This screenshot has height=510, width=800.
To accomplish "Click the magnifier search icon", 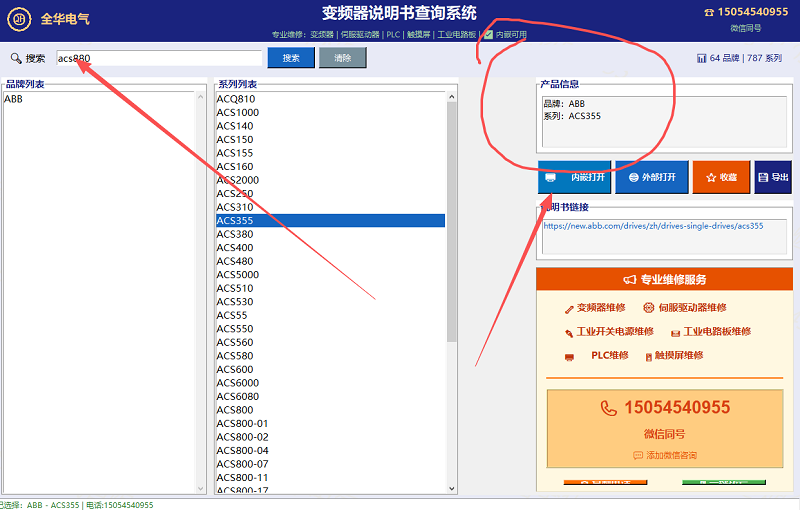I will [x=16, y=58].
